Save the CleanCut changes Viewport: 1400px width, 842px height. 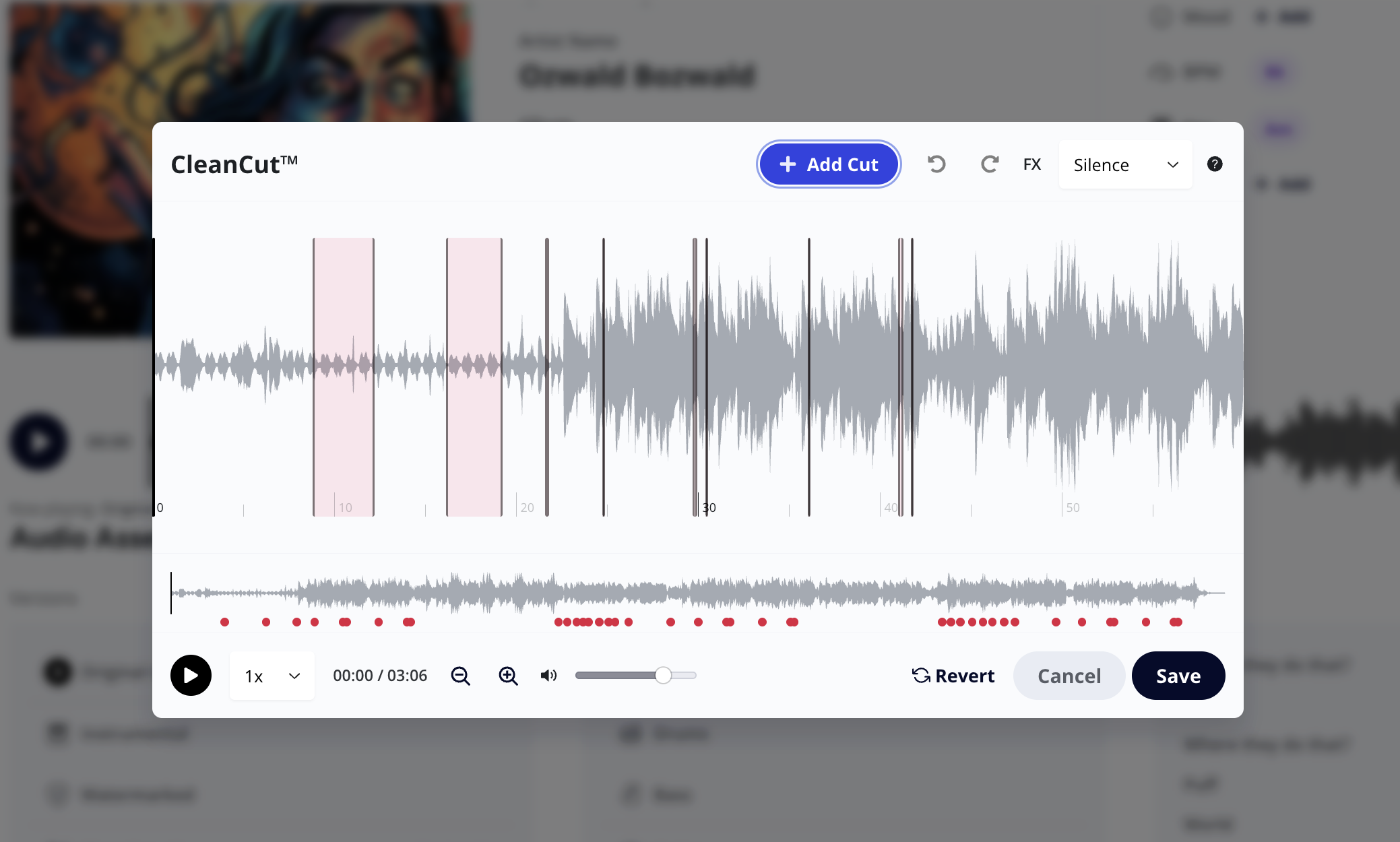point(1178,676)
